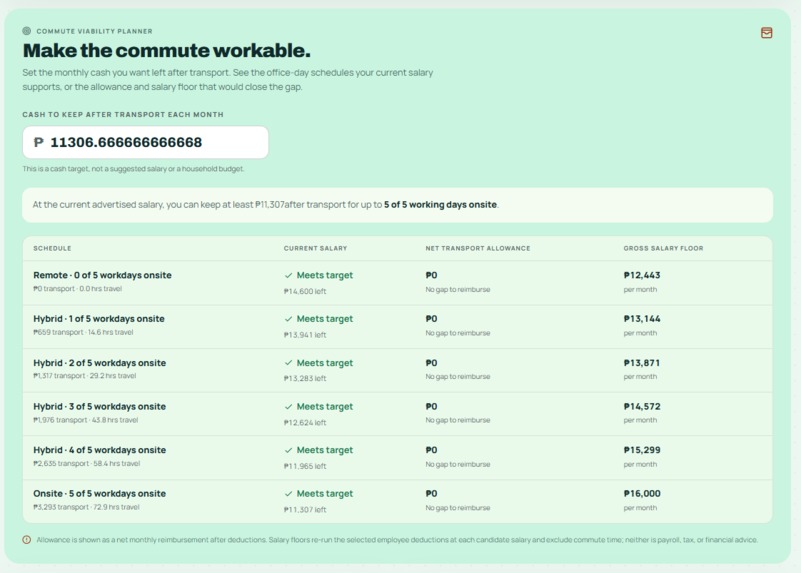Click '₱1,317 transport · 29.2 hrs travel' detail

pos(85,376)
